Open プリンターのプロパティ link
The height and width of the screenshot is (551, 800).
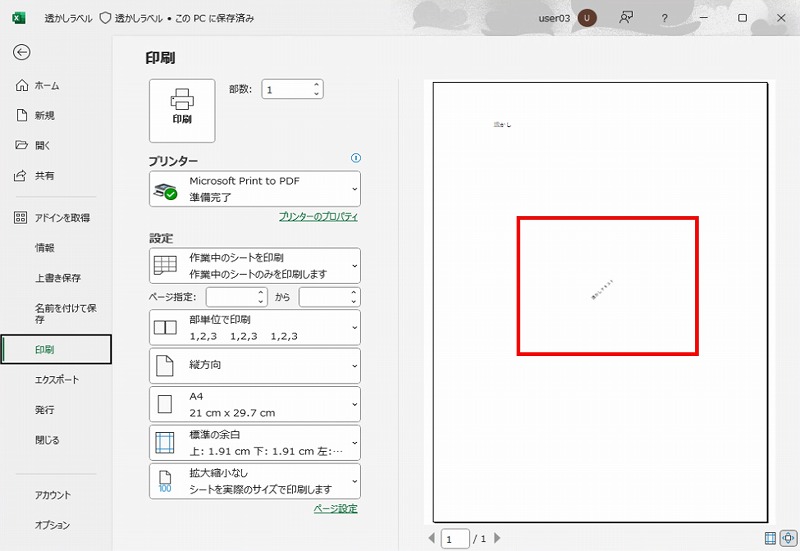[318, 217]
